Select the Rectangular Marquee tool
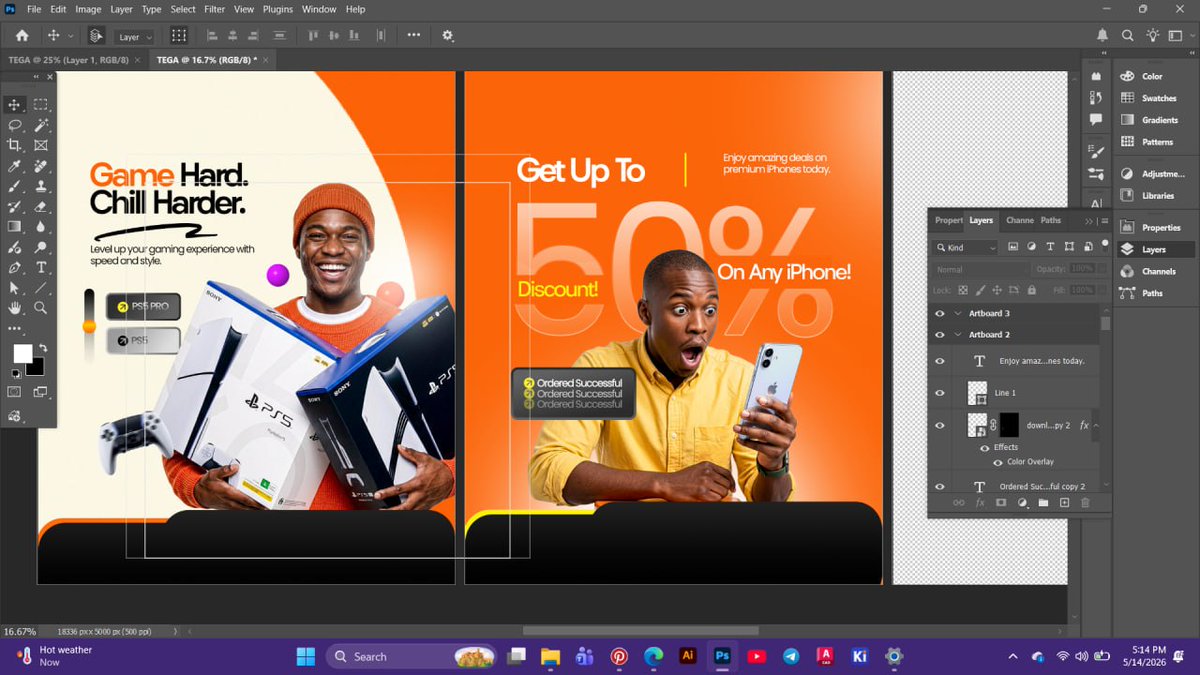Viewport: 1200px width, 675px height. pos(41,104)
